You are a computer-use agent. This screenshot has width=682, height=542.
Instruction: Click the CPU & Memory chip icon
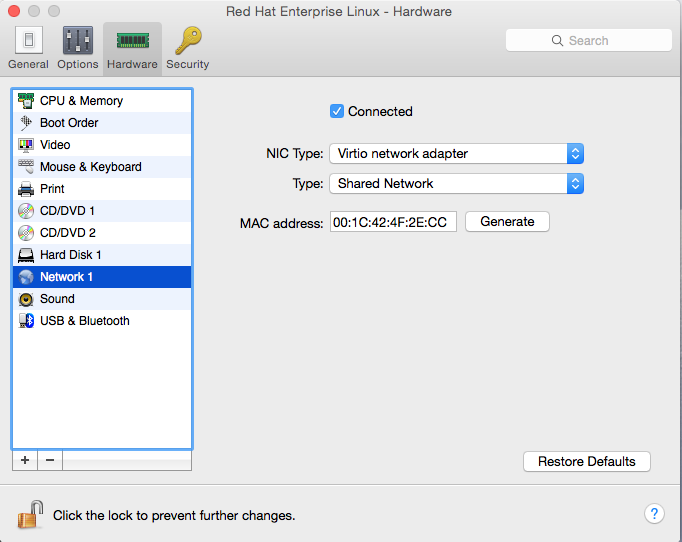[x=26, y=101]
